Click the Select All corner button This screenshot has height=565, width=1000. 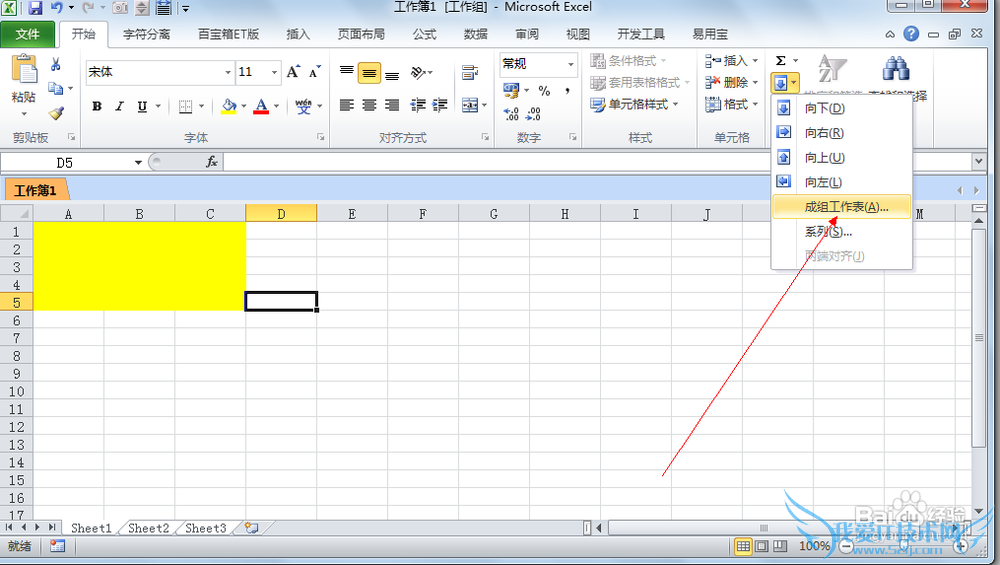point(17,213)
